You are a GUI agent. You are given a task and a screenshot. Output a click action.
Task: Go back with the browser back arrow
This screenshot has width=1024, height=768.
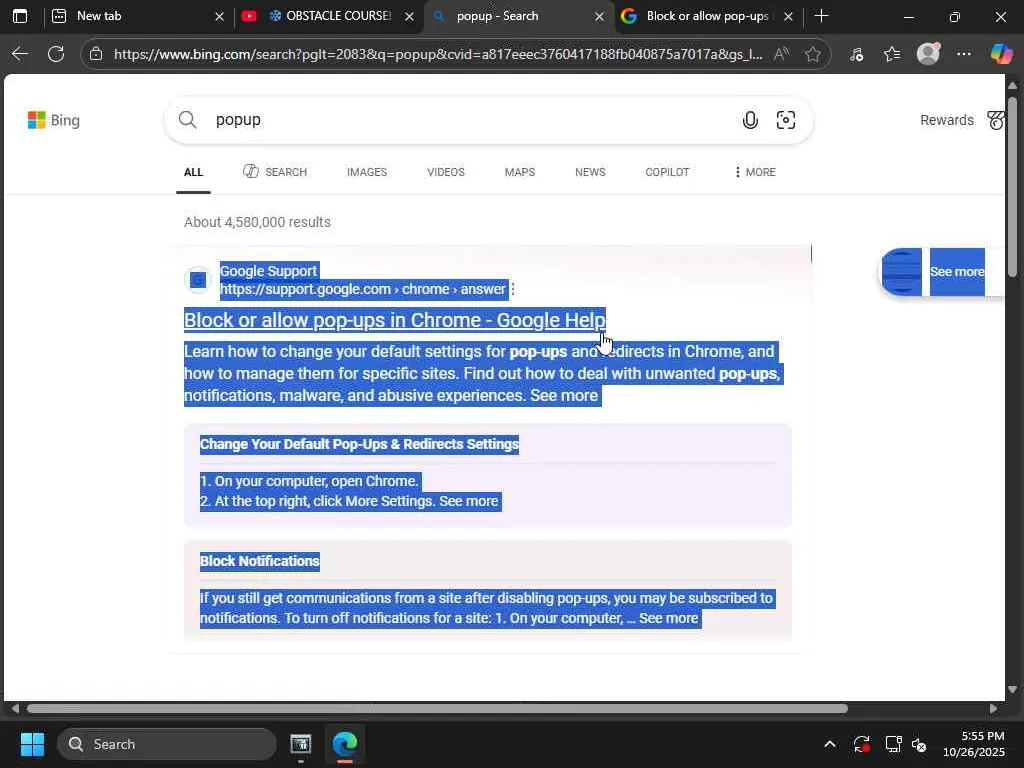pos(20,54)
